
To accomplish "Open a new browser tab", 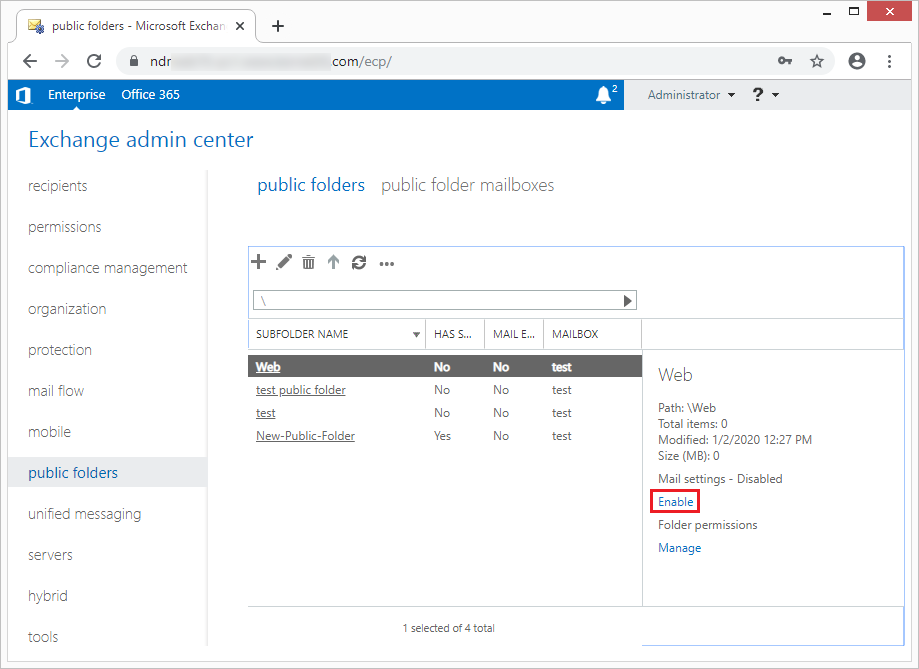I will coord(278,26).
